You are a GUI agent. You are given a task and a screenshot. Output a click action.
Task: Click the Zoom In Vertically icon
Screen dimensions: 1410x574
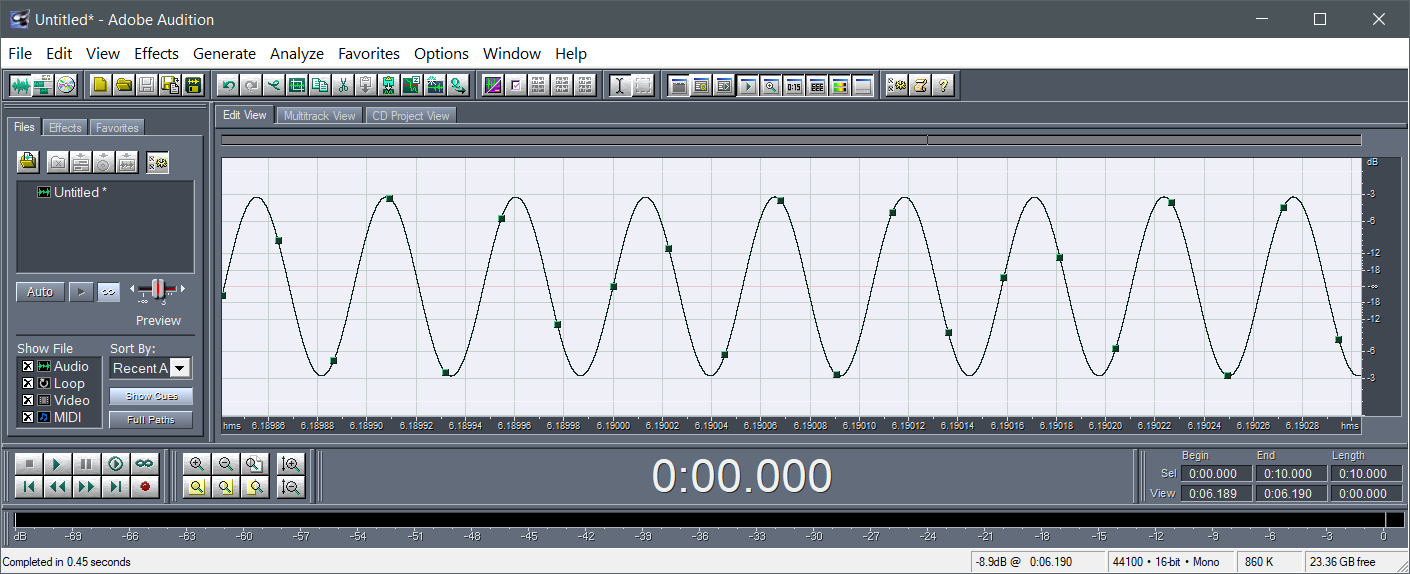pyautogui.click(x=292, y=464)
